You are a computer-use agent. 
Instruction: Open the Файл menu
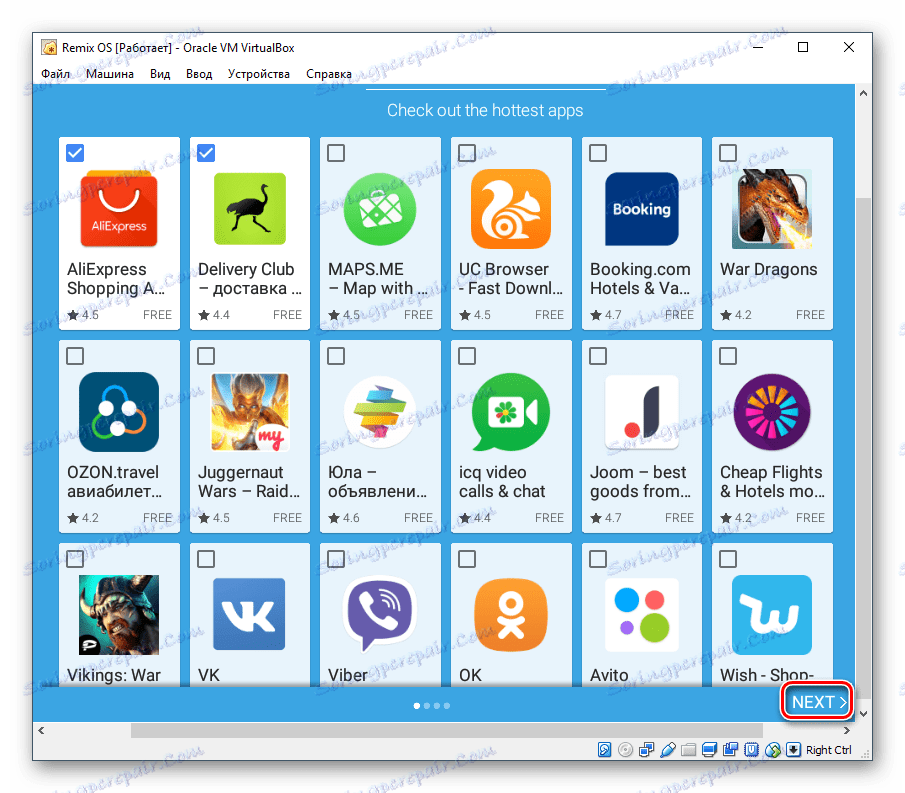pos(55,74)
